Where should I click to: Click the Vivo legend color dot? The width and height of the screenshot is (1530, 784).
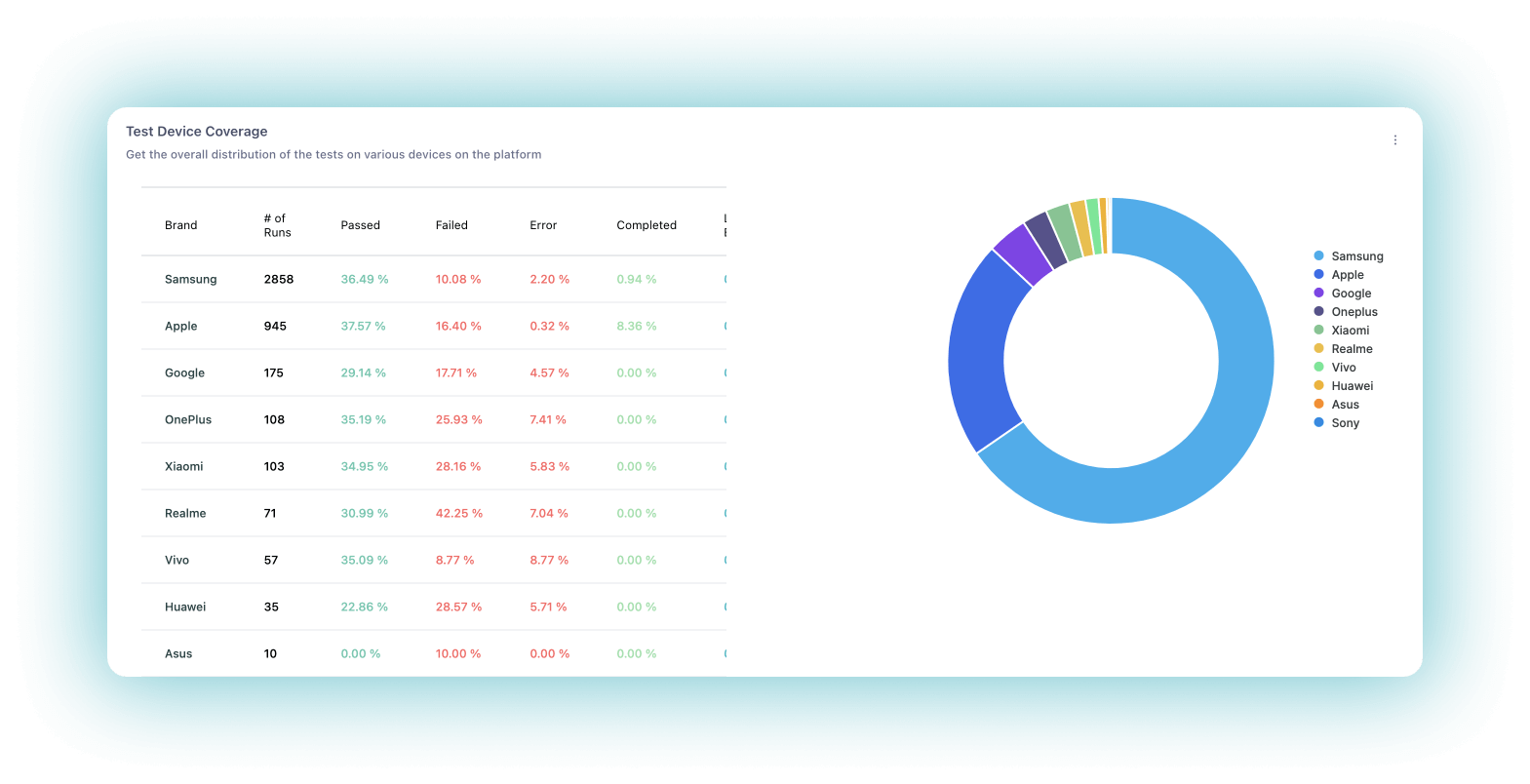1318,368
